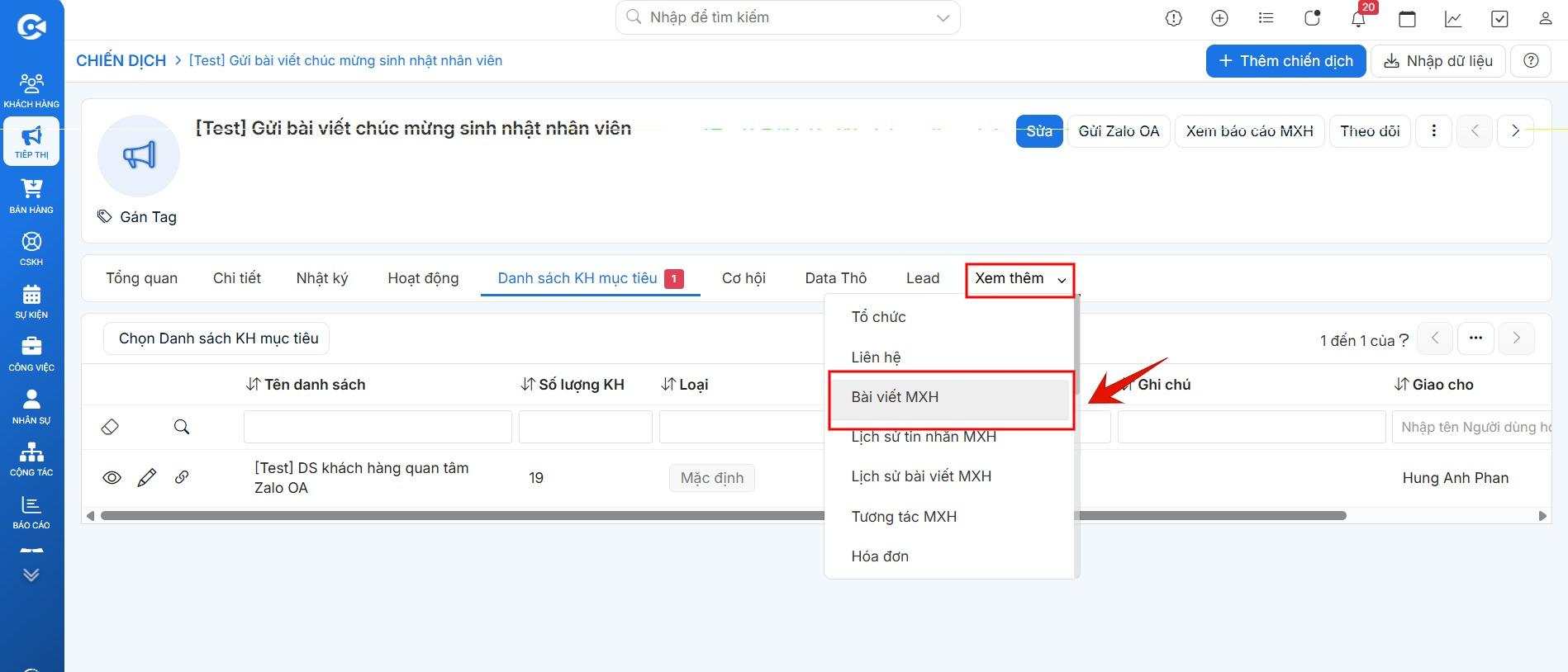1568x672 pixels.
Task: Switch to the Tổng quan tab
Action: click(141, 278)
